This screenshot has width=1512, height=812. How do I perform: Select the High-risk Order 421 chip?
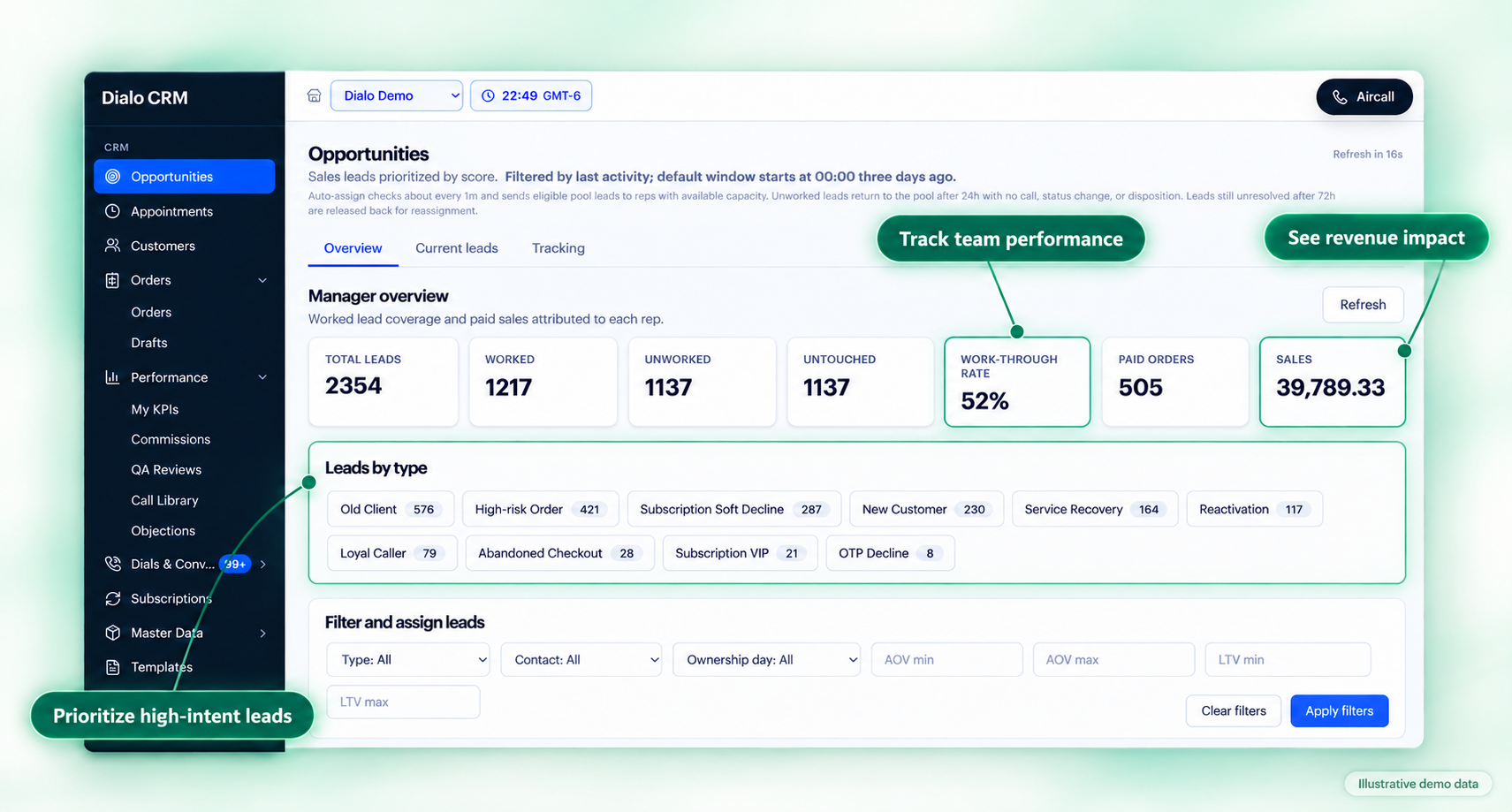point(540,510)
